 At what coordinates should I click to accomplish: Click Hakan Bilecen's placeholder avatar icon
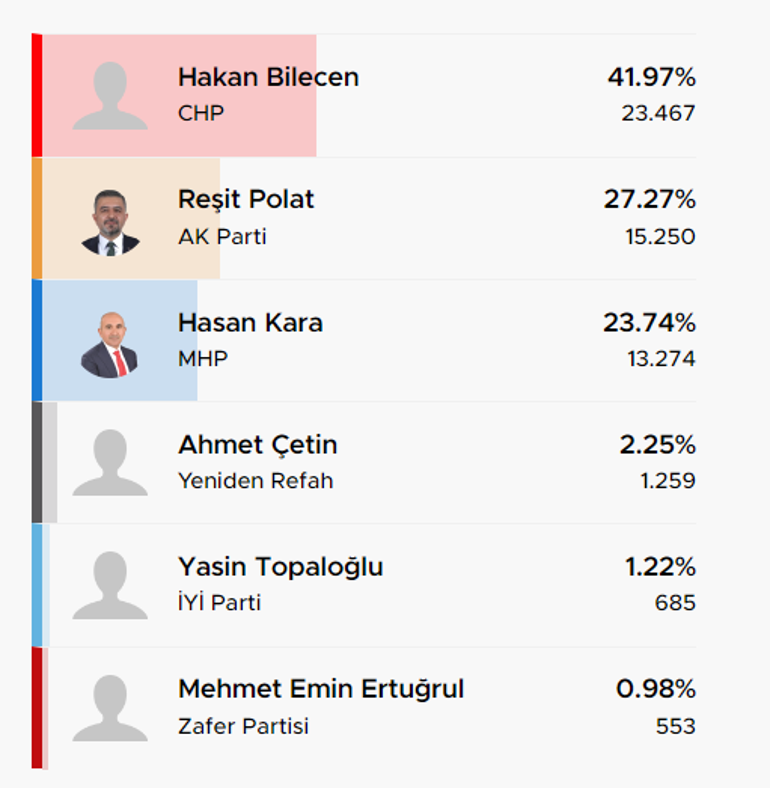pos(110,95)
